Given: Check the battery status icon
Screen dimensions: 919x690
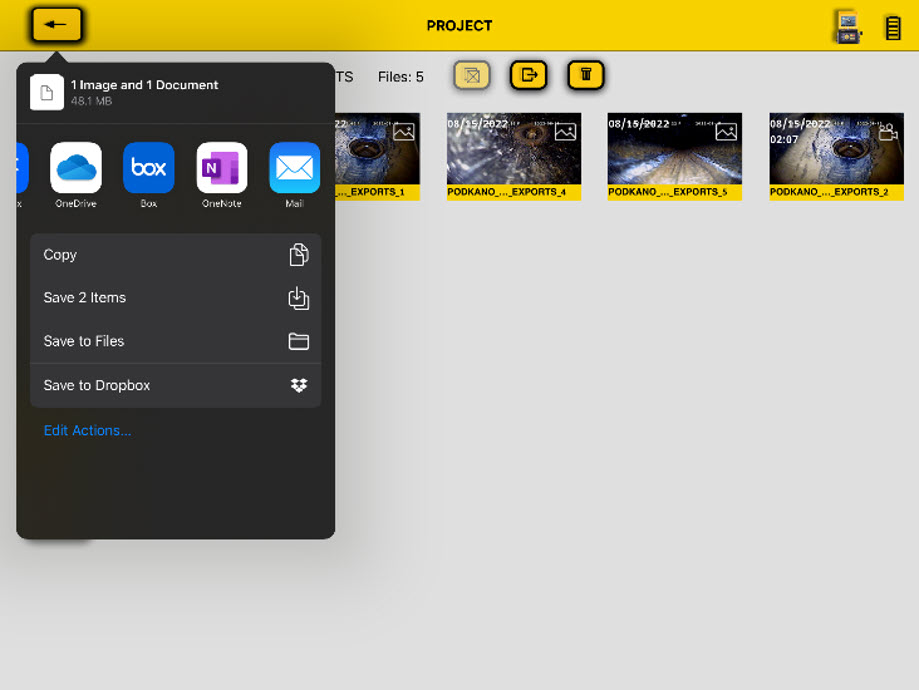Looking at the screenshot, I should pyautogui.click(x=893, y=28).
